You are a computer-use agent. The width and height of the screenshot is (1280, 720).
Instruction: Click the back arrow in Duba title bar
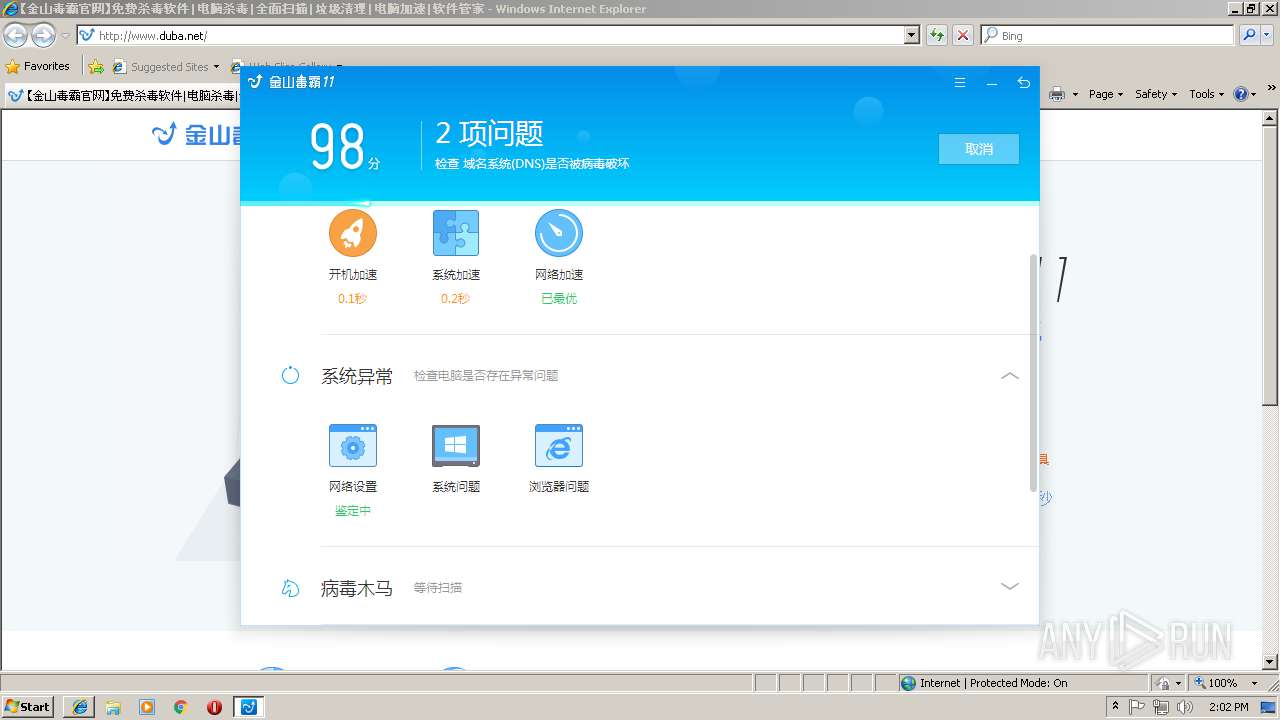click(x=1023, y=83)
